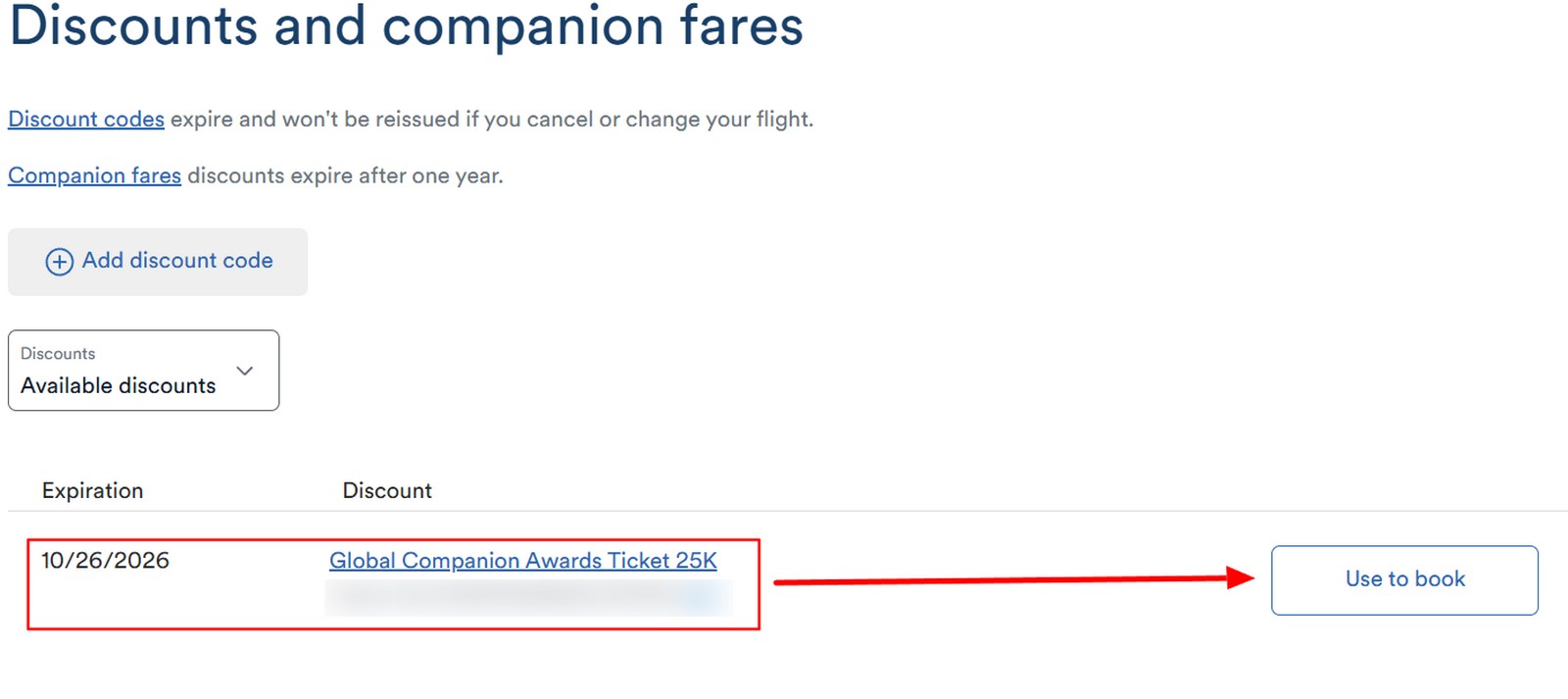Viewport: 1568px width, 699px height.
Task: Click the red arrow annotation
Action: point(1009,580)
